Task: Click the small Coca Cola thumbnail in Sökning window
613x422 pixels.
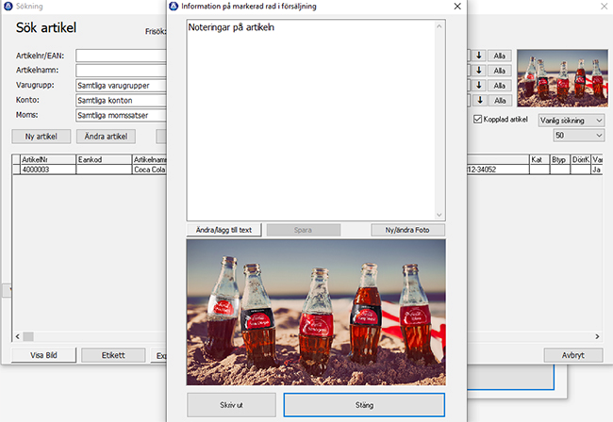Action: pos(563,78)
